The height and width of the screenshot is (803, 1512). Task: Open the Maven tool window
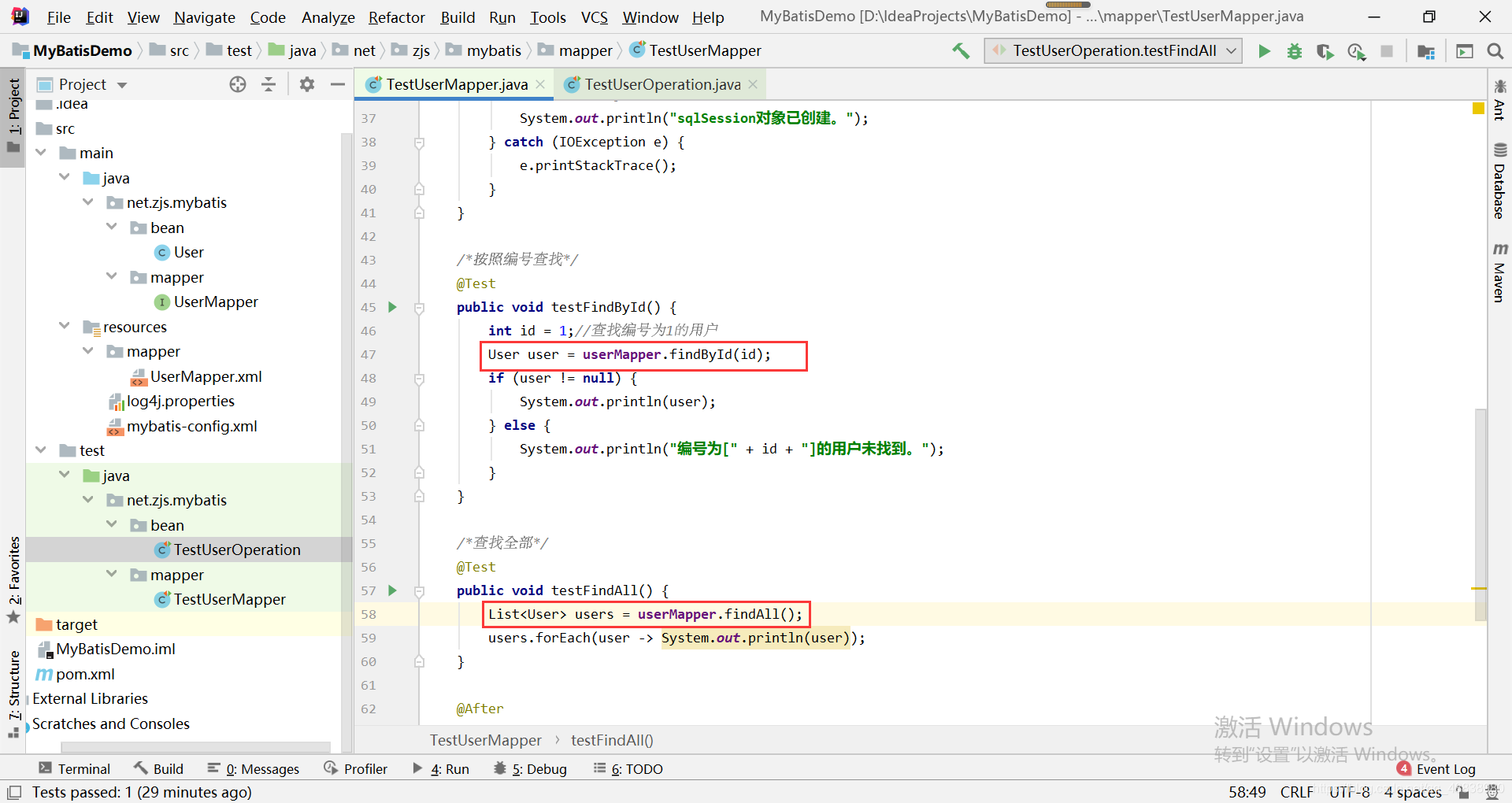click(x=1499, y=272)
